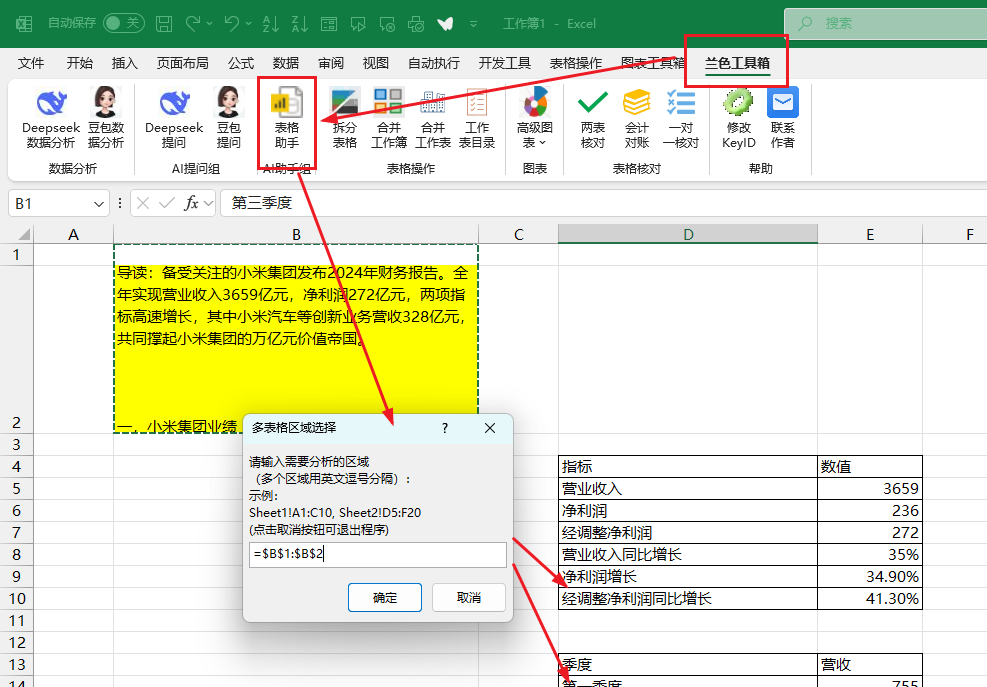Image resolution: width=987 pixels, height=687 pixels.
Task: Open 修改KeyID in the 帮助 group
Action: point(738,118)
